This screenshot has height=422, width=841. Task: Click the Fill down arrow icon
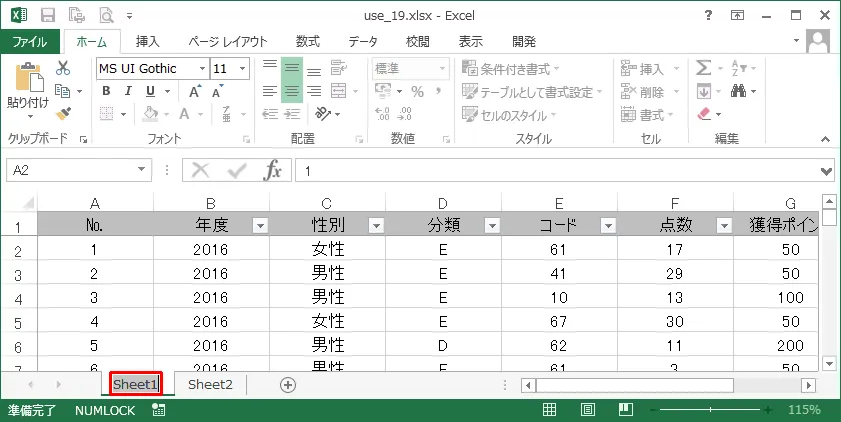point(703,92)
